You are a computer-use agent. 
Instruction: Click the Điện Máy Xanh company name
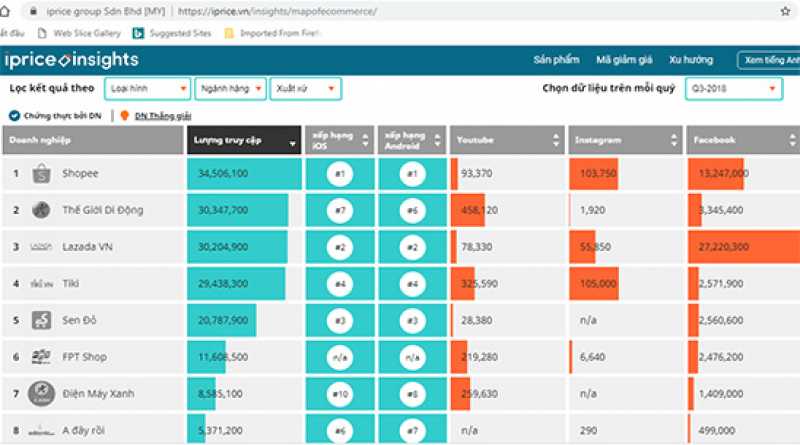pos(98,394)
